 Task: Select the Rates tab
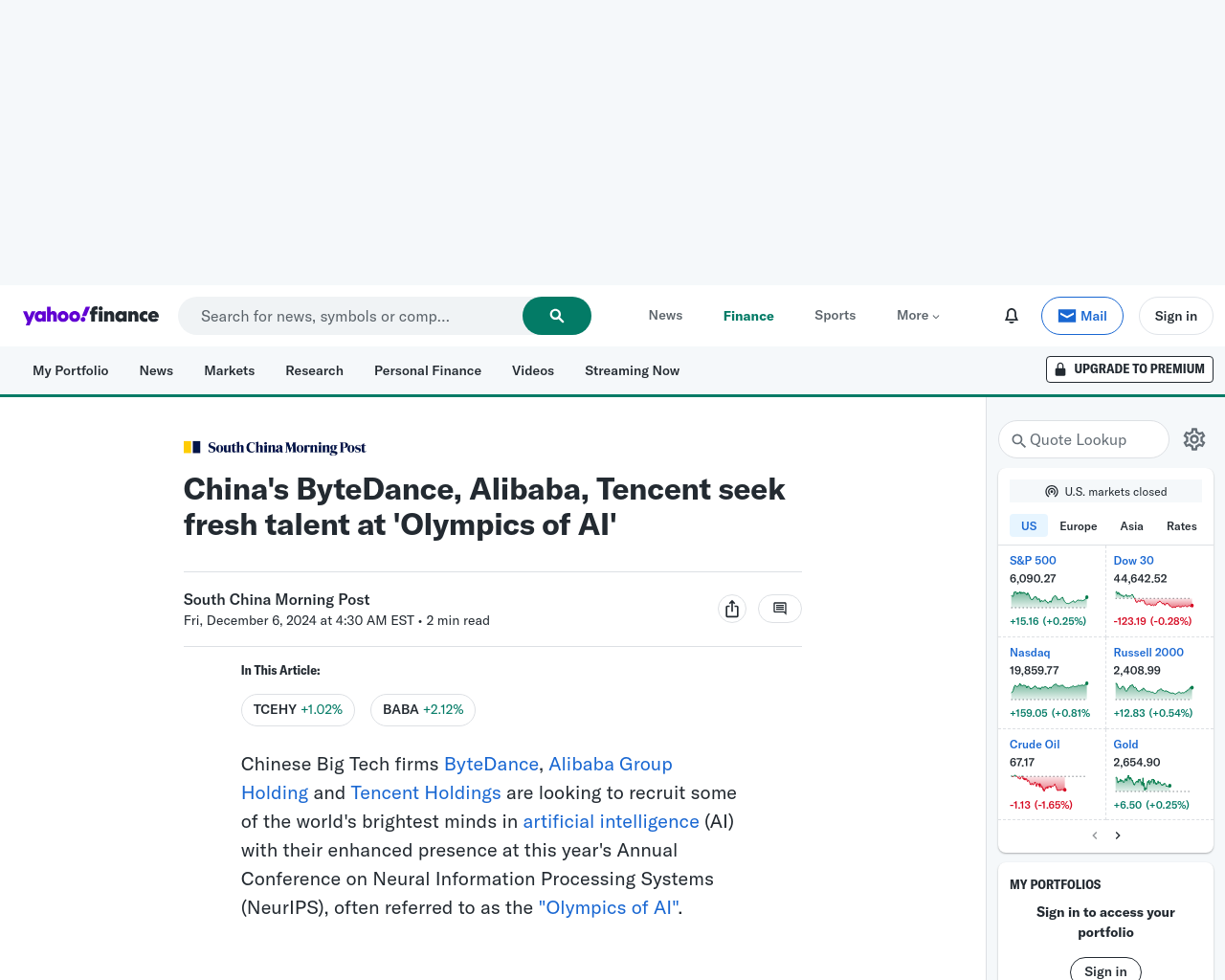(x=1182, y=526)
